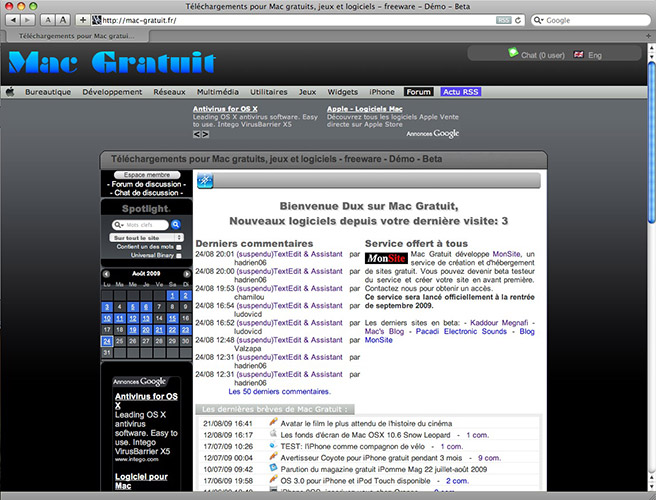Open 'Logiciel pour Mac' sidebar ad link

[x=141, y=481]
